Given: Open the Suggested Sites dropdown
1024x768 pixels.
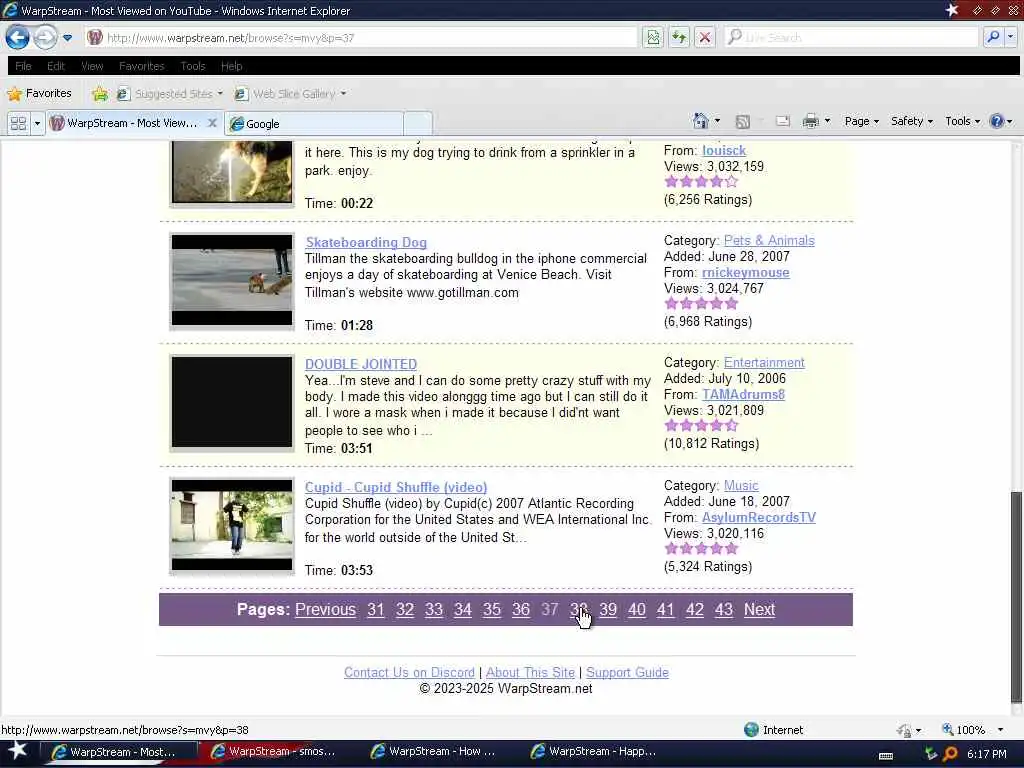Looking at the screenshot, I should click(x=169, y=94).
